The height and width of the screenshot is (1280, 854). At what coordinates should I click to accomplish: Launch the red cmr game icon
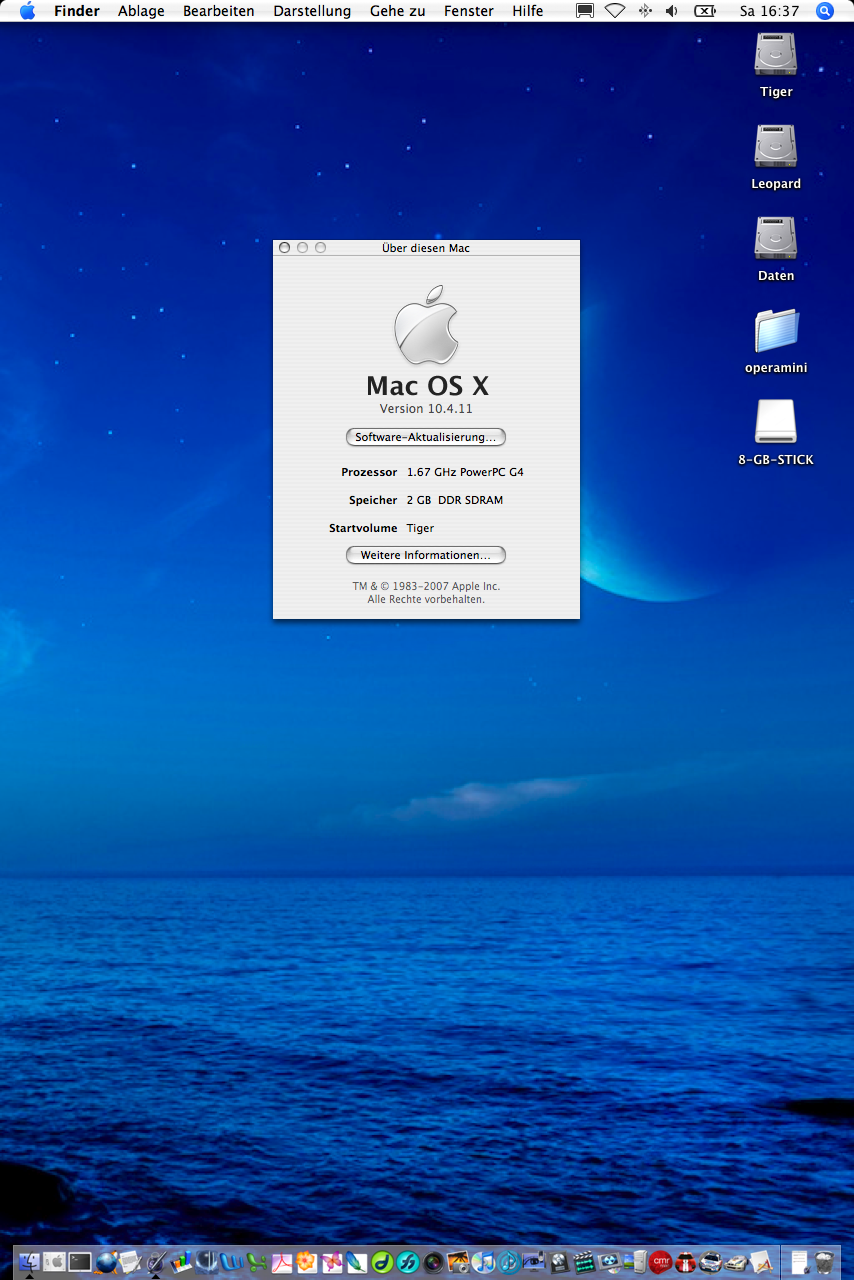pyautogui.click(x=661, y=1261)
